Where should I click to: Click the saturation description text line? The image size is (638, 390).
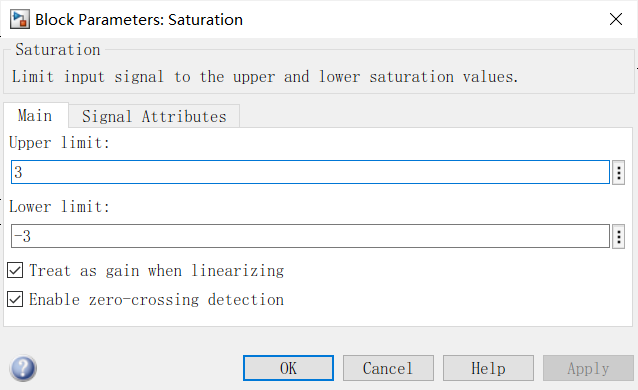pos(265,77)
